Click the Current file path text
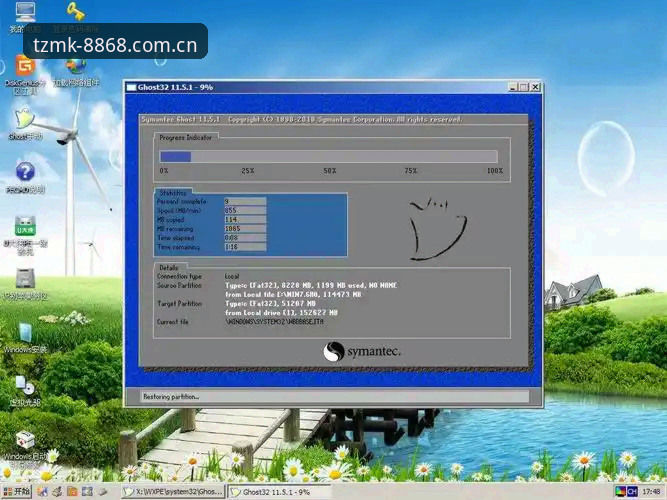 pyautogui.click(x=274, y=322)
